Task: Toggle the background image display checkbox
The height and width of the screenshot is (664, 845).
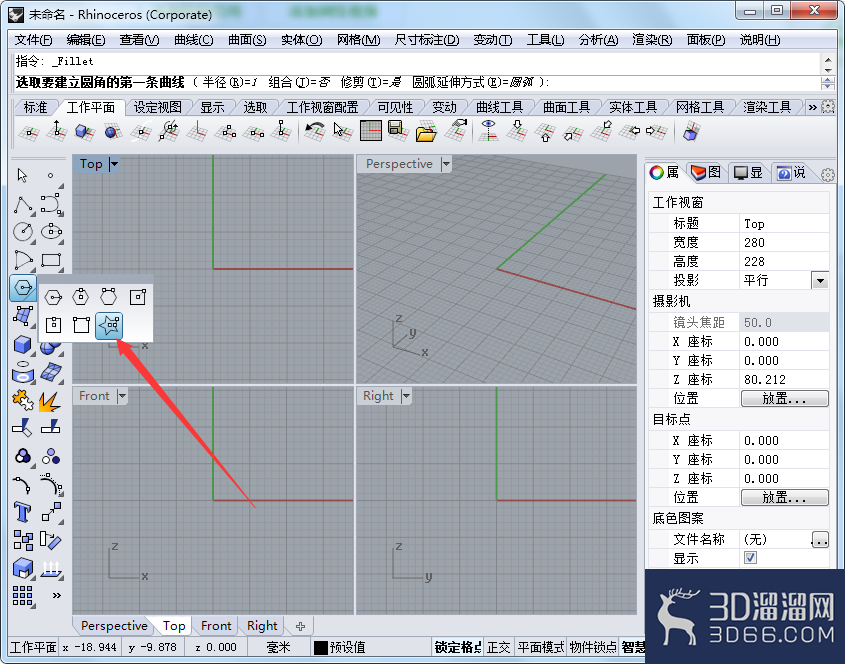Action: tap(750, 558)
